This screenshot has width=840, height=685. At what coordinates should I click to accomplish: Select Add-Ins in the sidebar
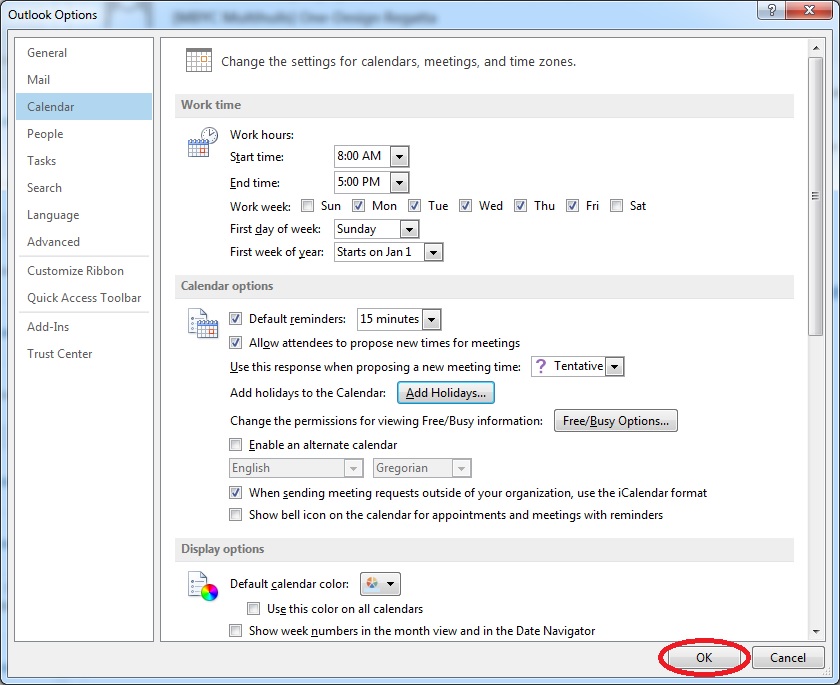(84, 327)
